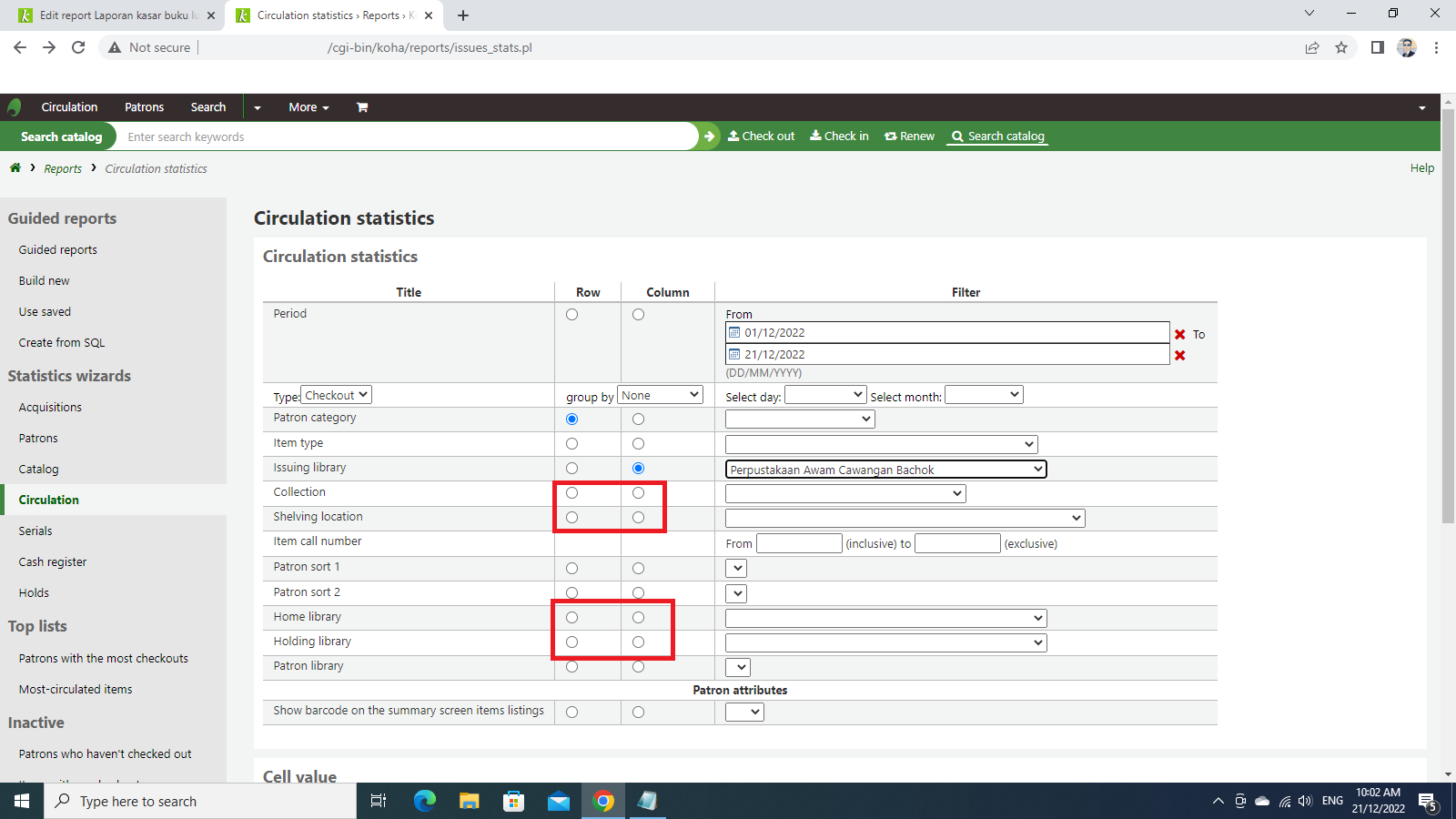Select Row radio for Home library
The width and height of the screenshot is (1456, 819).
[571, 618]
